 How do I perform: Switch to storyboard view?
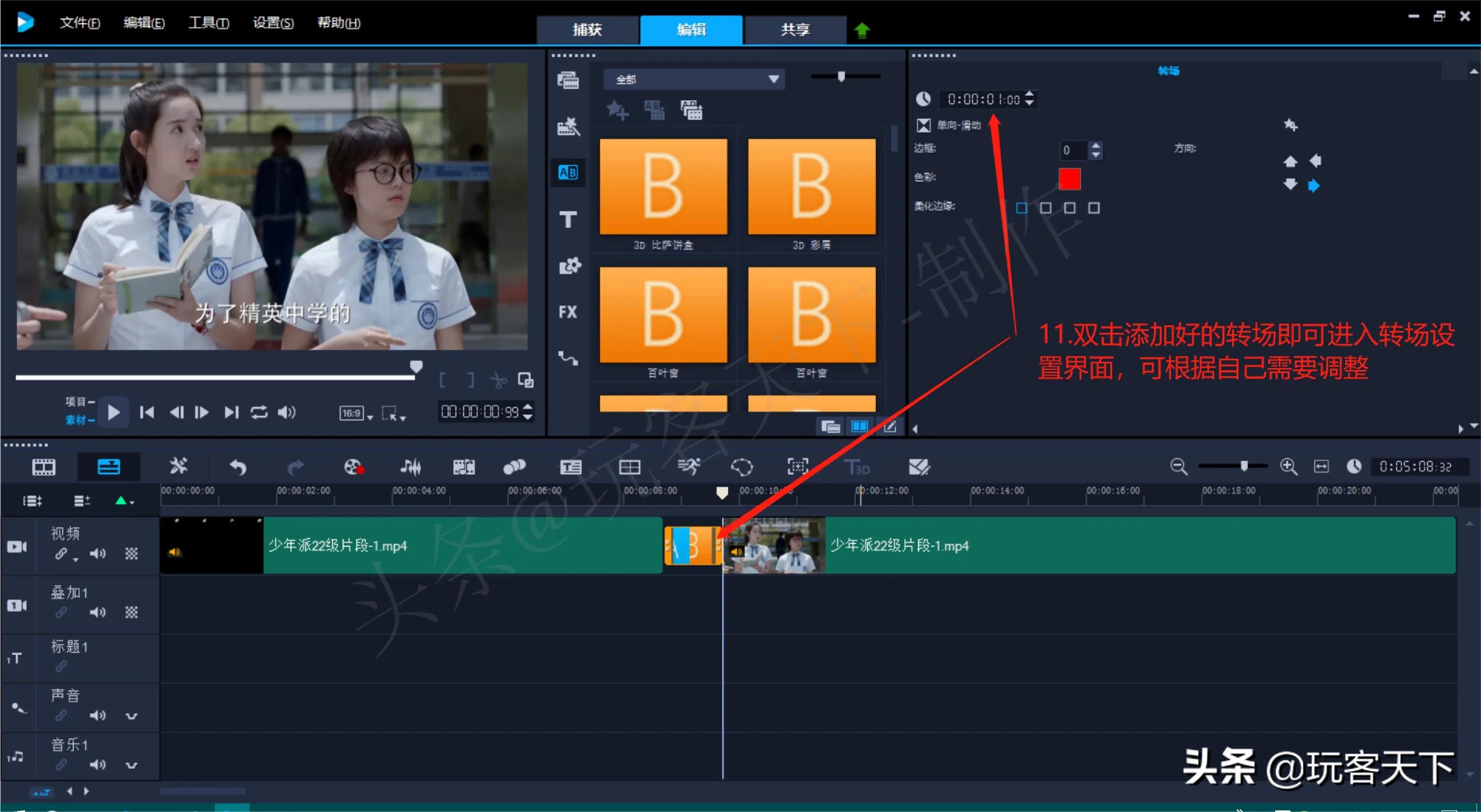(x=44, y=467)
